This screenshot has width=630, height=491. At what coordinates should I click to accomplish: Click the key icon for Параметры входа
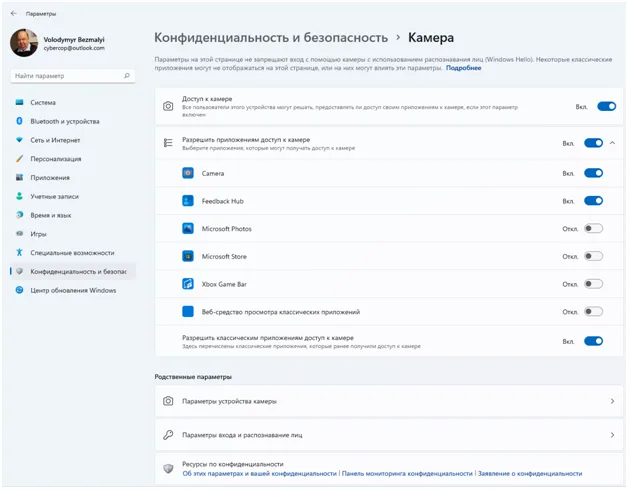[168, 435]
